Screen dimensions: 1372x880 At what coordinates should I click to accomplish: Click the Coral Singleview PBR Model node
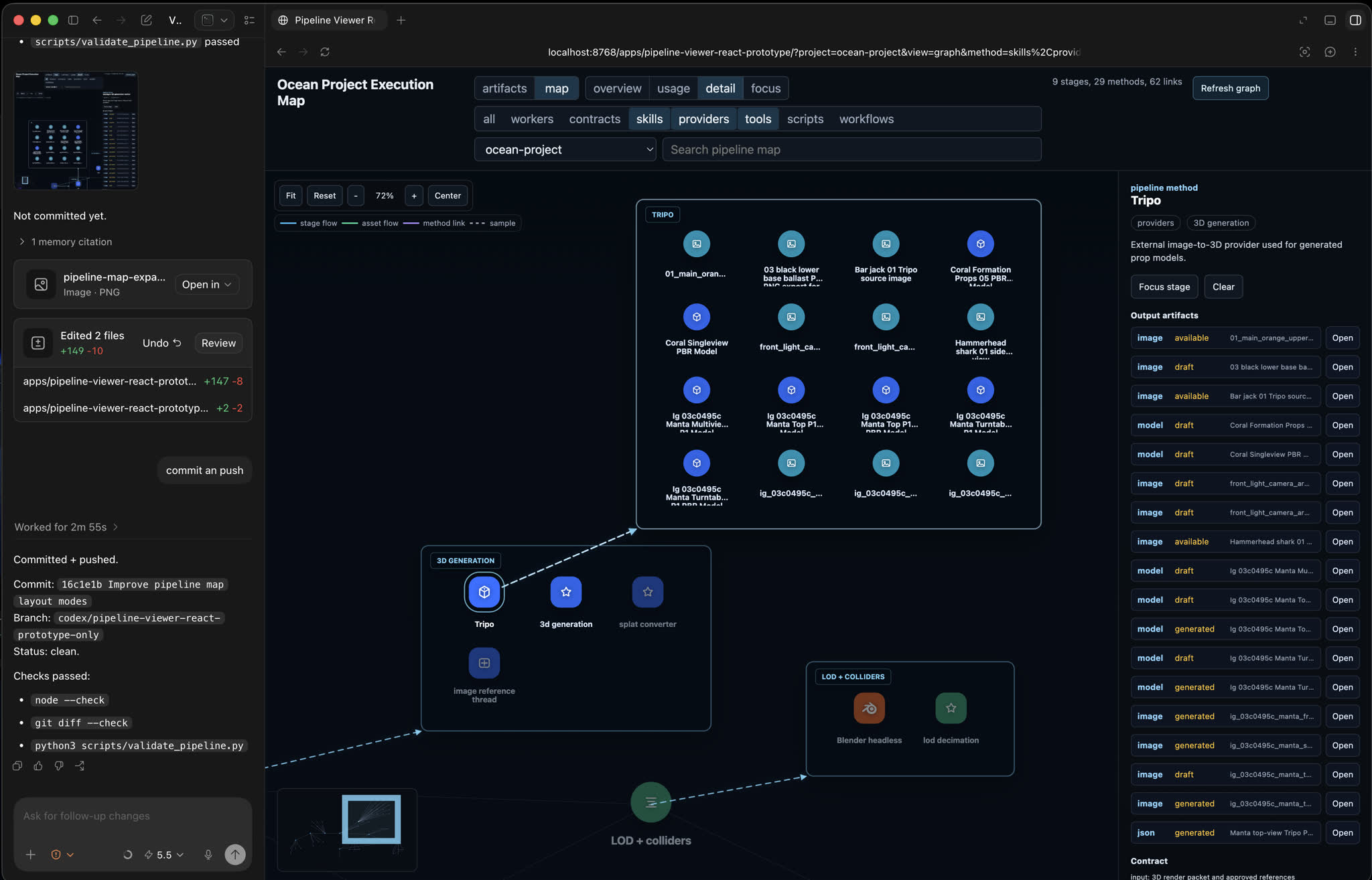pyautogui.click(x=696, y=317)
